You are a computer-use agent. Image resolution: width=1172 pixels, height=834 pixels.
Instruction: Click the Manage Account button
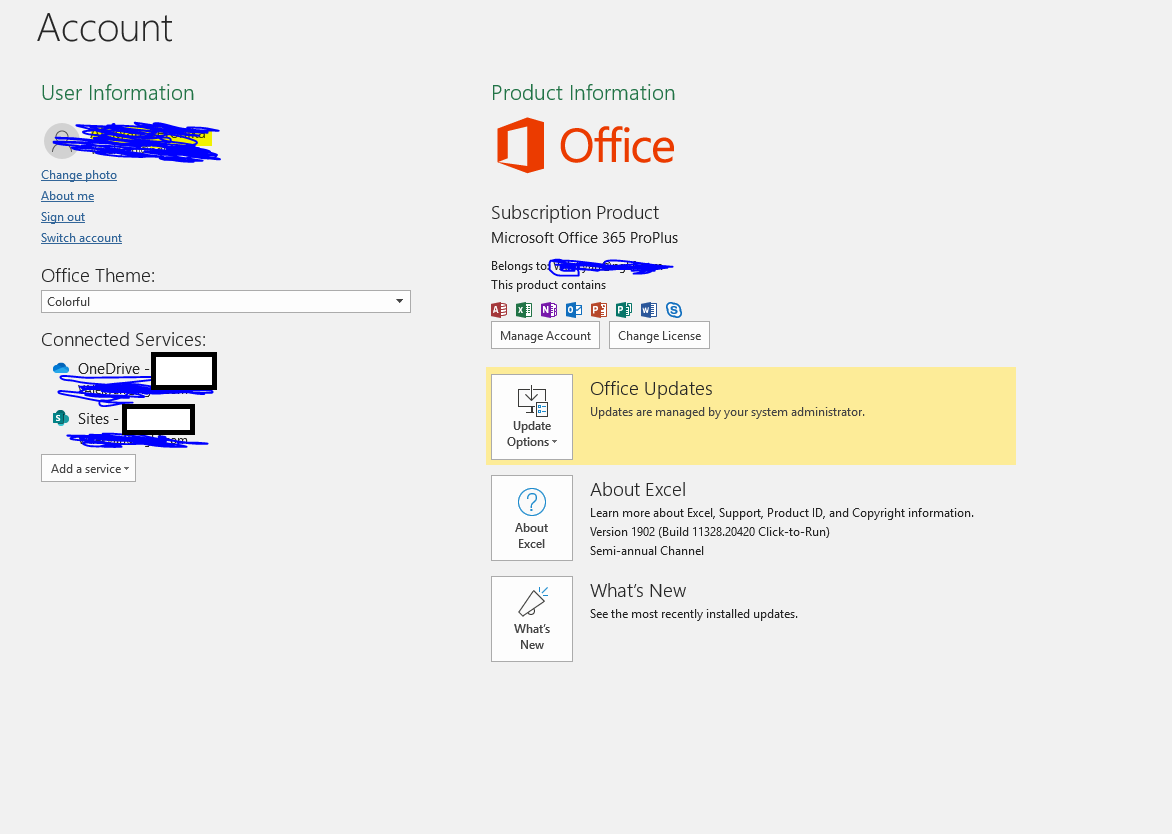pyautogui.click(x=545, y=336)
